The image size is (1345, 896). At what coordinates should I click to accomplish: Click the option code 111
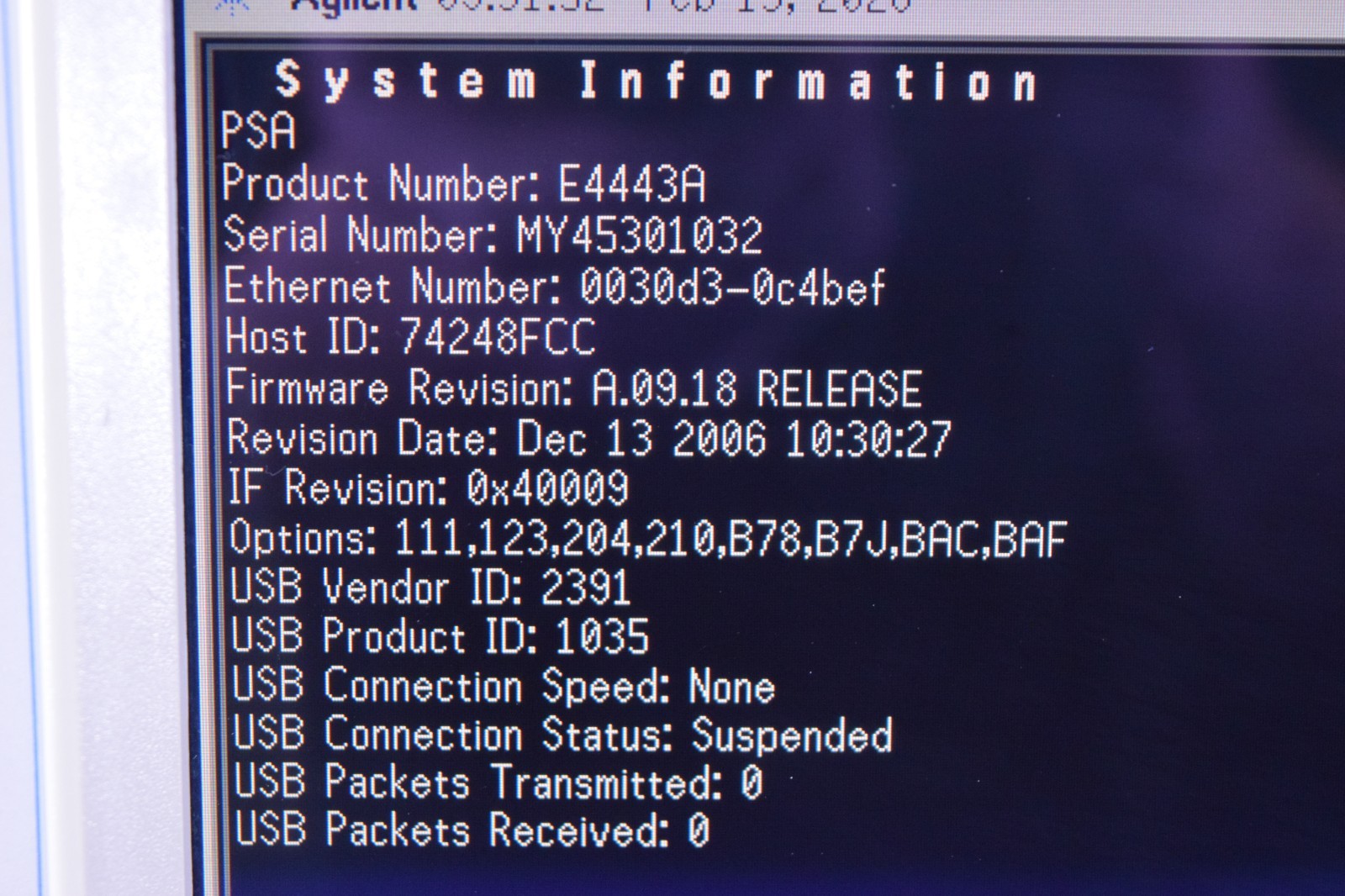[429, 538]
